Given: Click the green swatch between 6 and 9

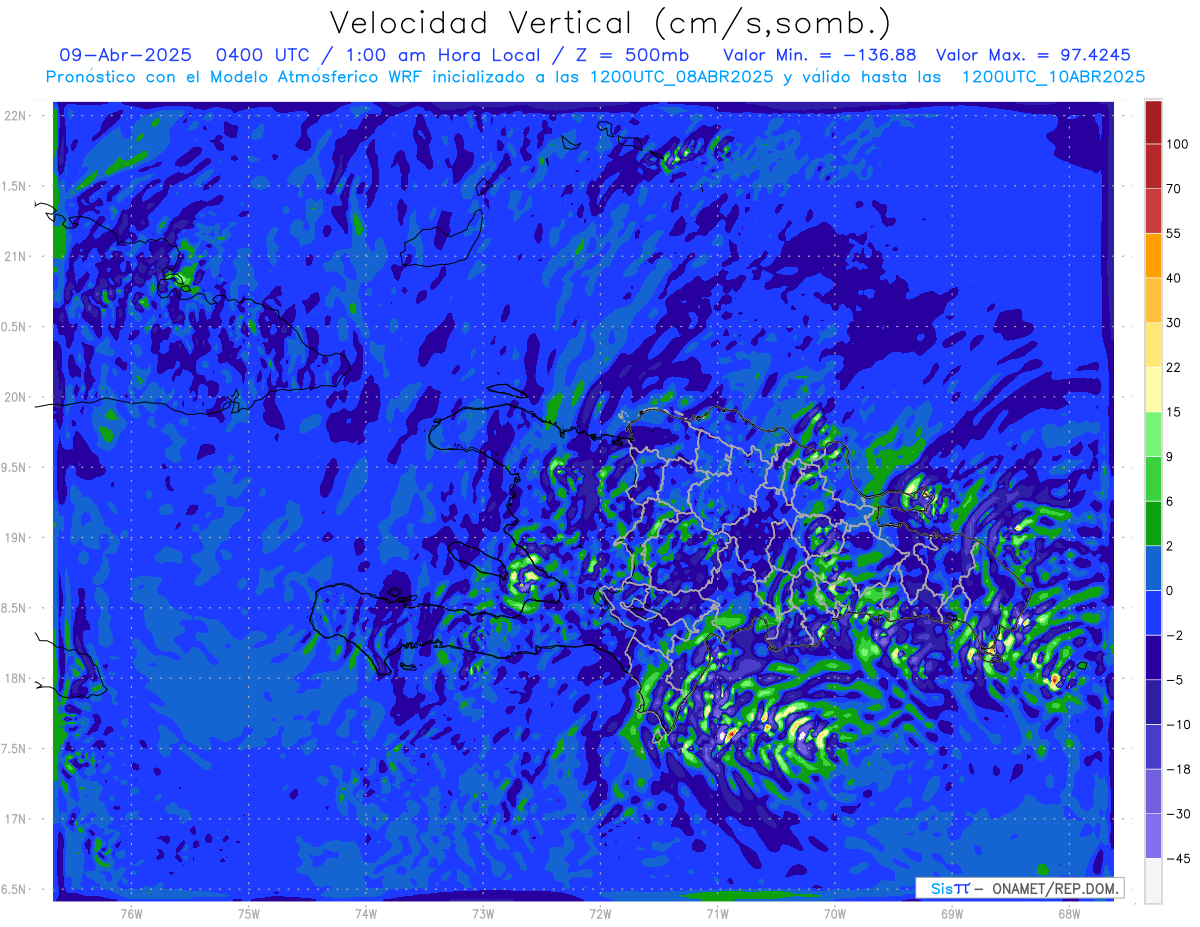Looking at the screenshot, I should [x=1153, y=479].
